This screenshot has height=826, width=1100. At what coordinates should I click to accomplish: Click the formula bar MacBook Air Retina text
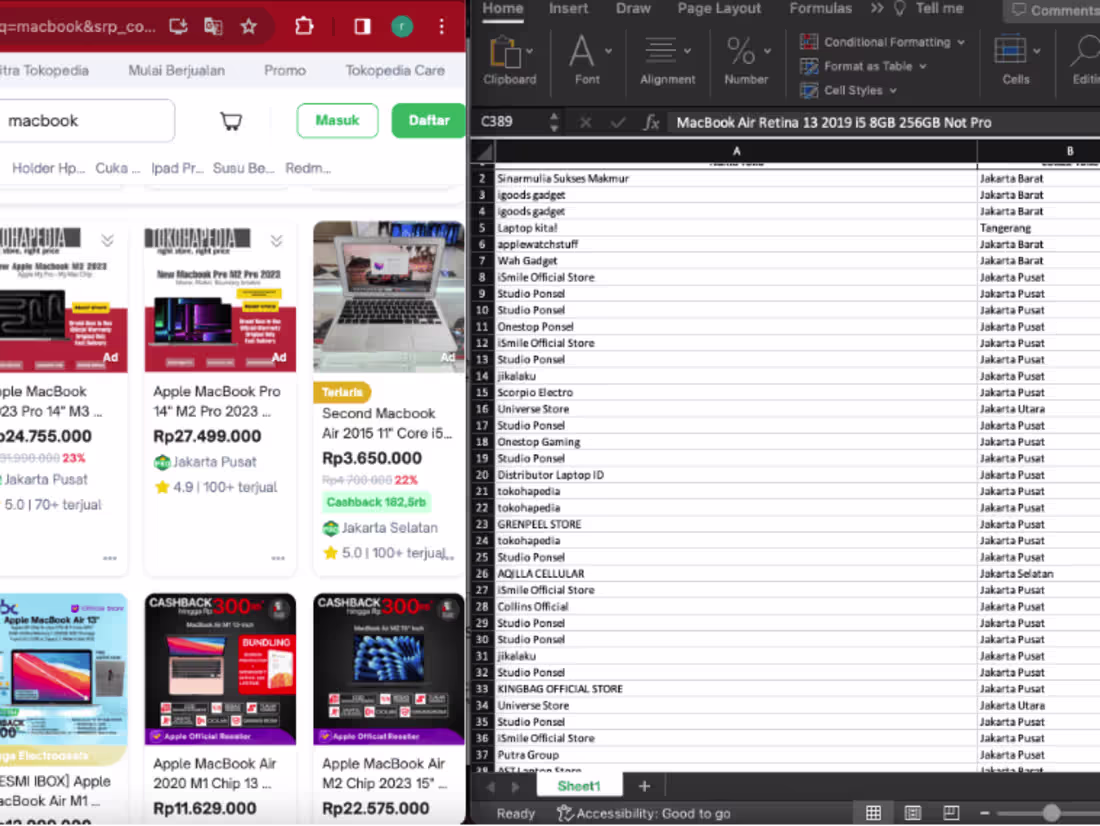(833, 123)
